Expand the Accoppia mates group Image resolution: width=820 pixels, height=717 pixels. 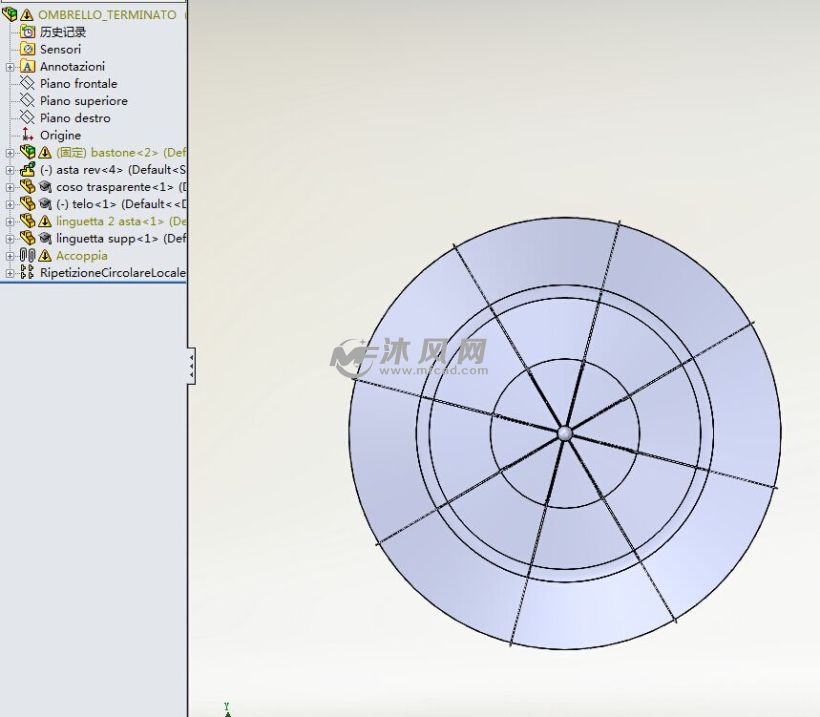[8, 255]
